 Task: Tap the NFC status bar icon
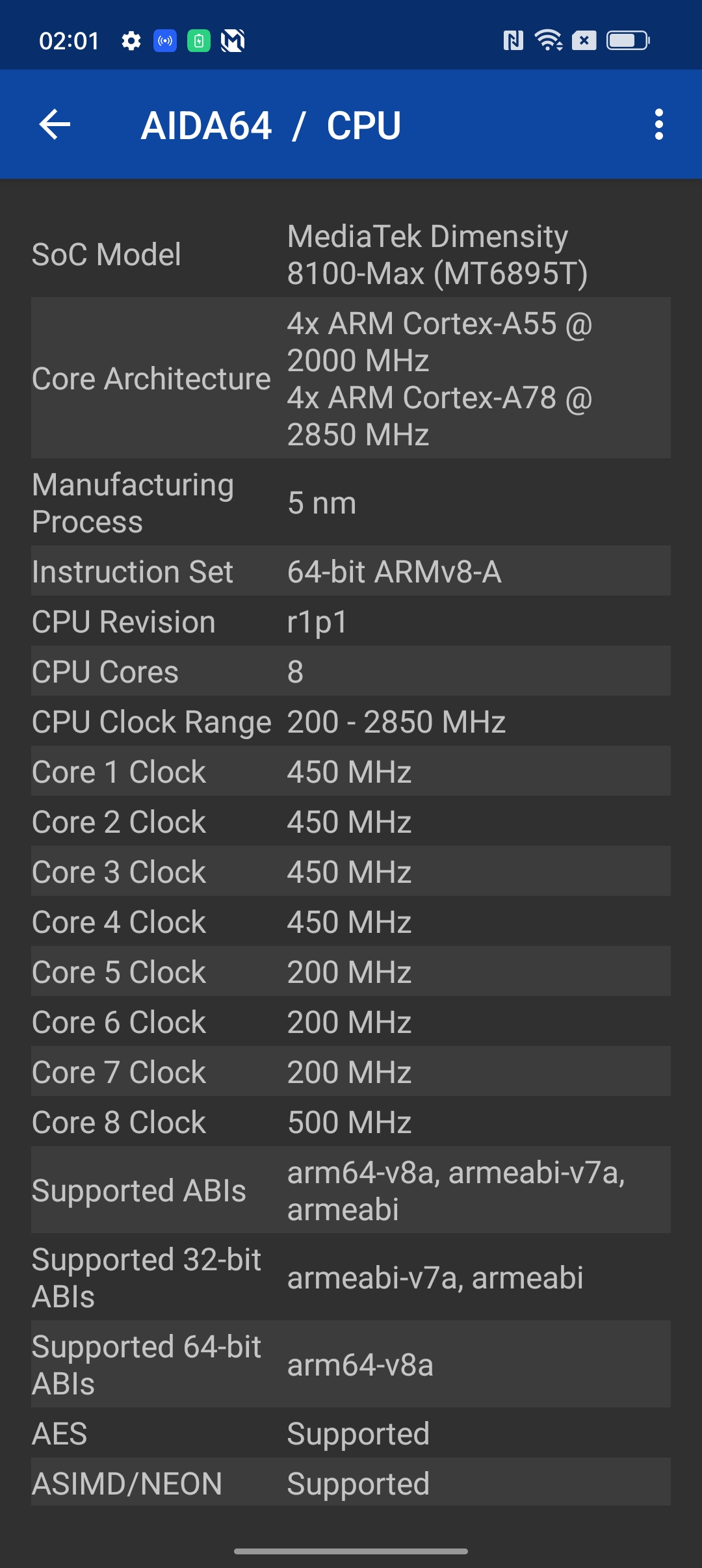click(513, 41)
